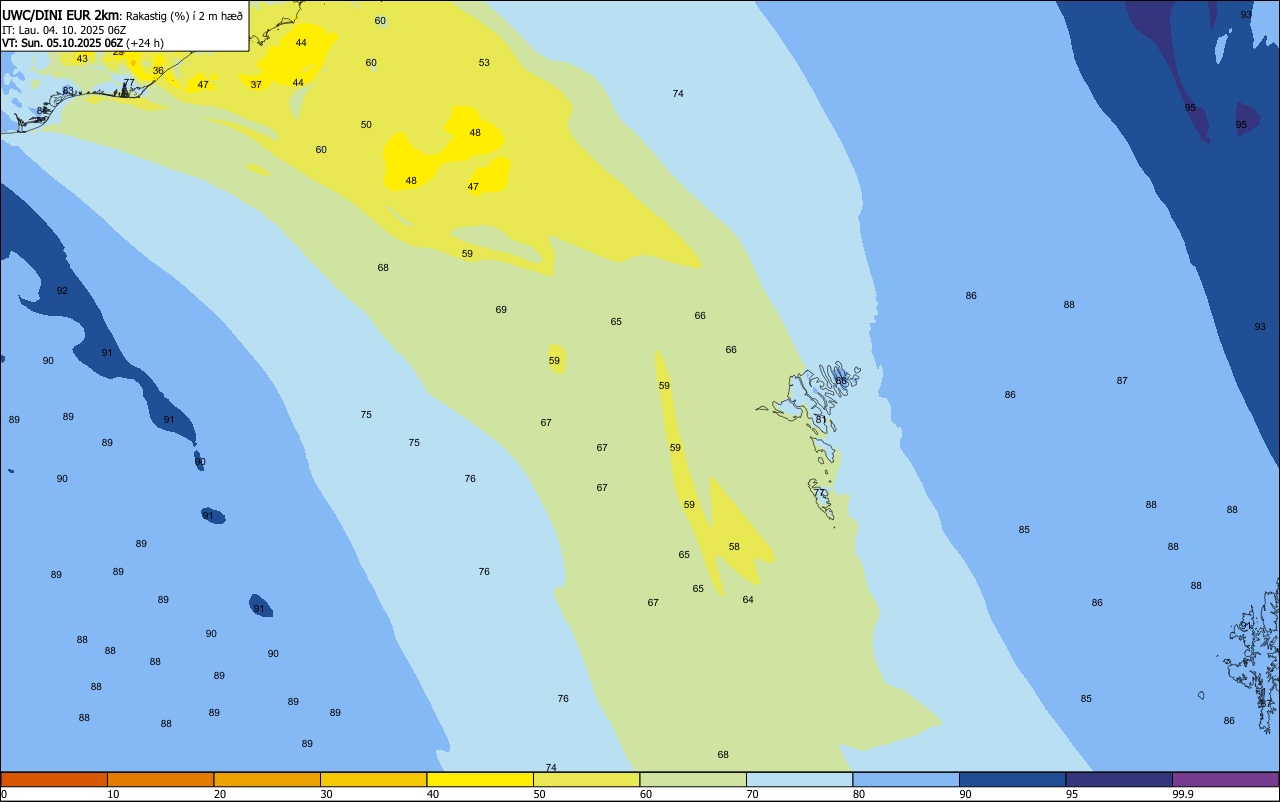
Task: Select the 30–40 amber legend block
Action: tap(373, 779)
